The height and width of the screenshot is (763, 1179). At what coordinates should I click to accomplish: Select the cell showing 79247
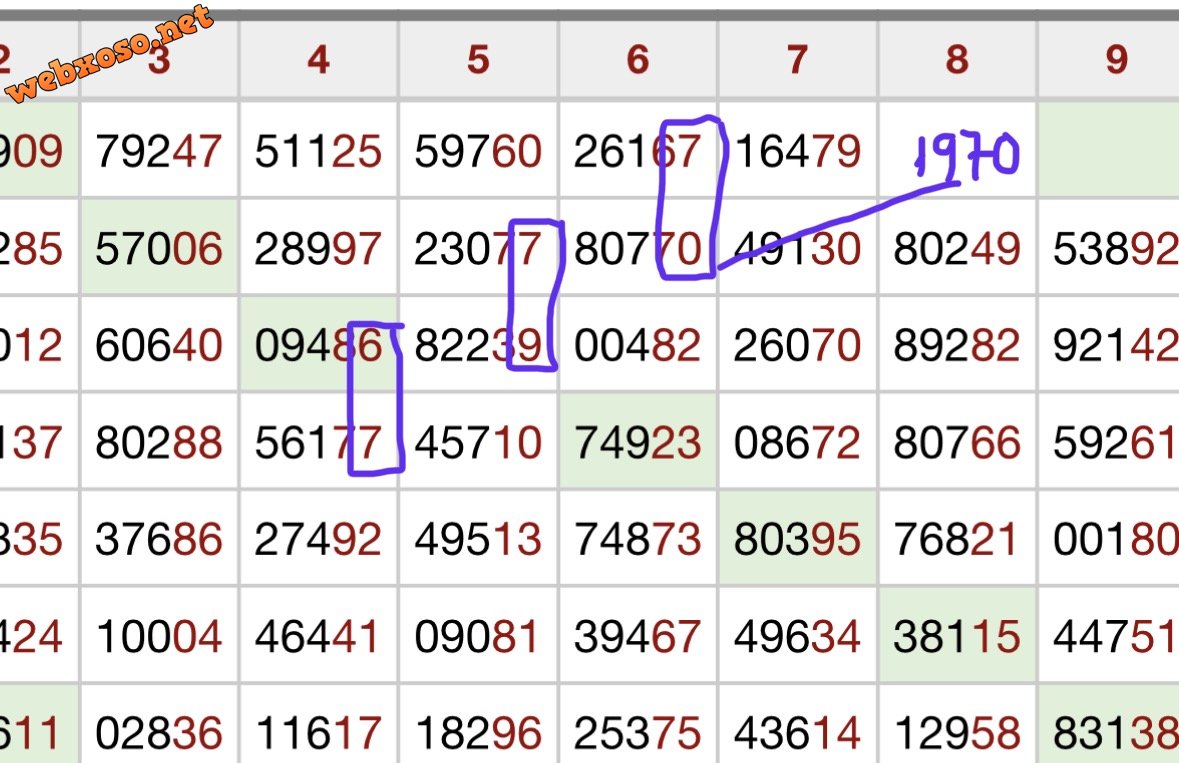coord(159,151)
